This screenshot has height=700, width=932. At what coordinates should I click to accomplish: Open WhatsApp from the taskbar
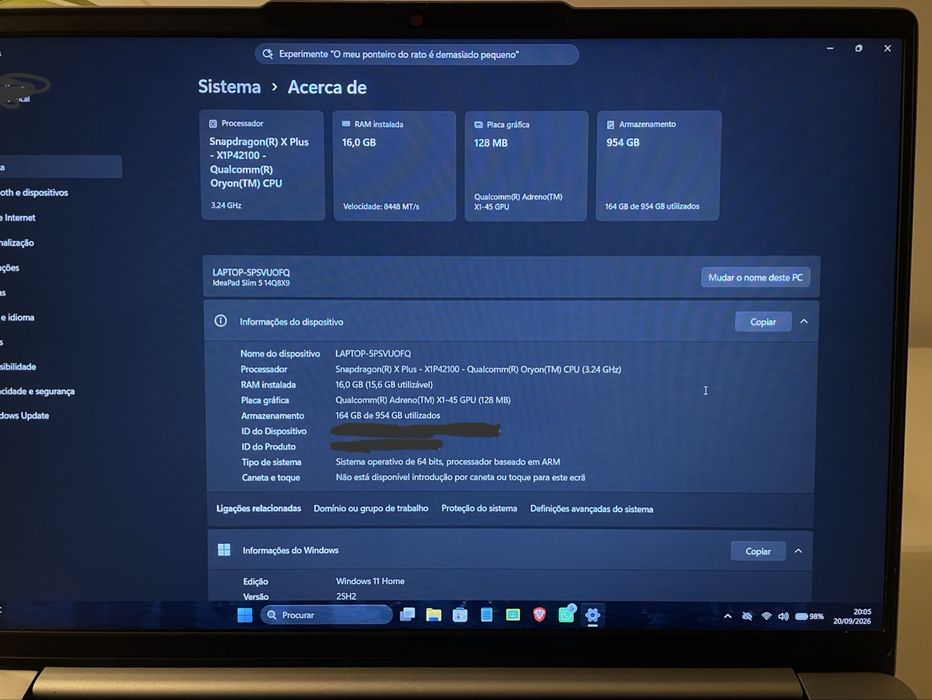[x=566, y=614]
